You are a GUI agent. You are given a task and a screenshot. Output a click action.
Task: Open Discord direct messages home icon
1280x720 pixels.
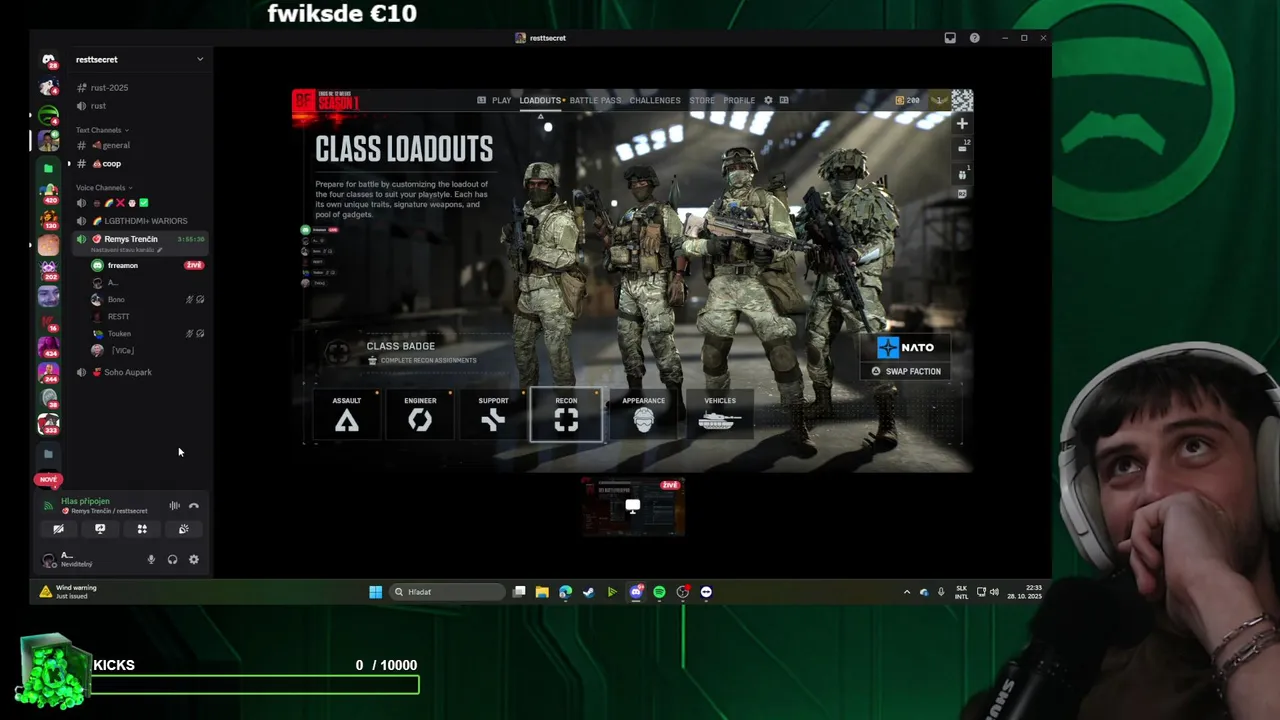[x=48, y=61]
